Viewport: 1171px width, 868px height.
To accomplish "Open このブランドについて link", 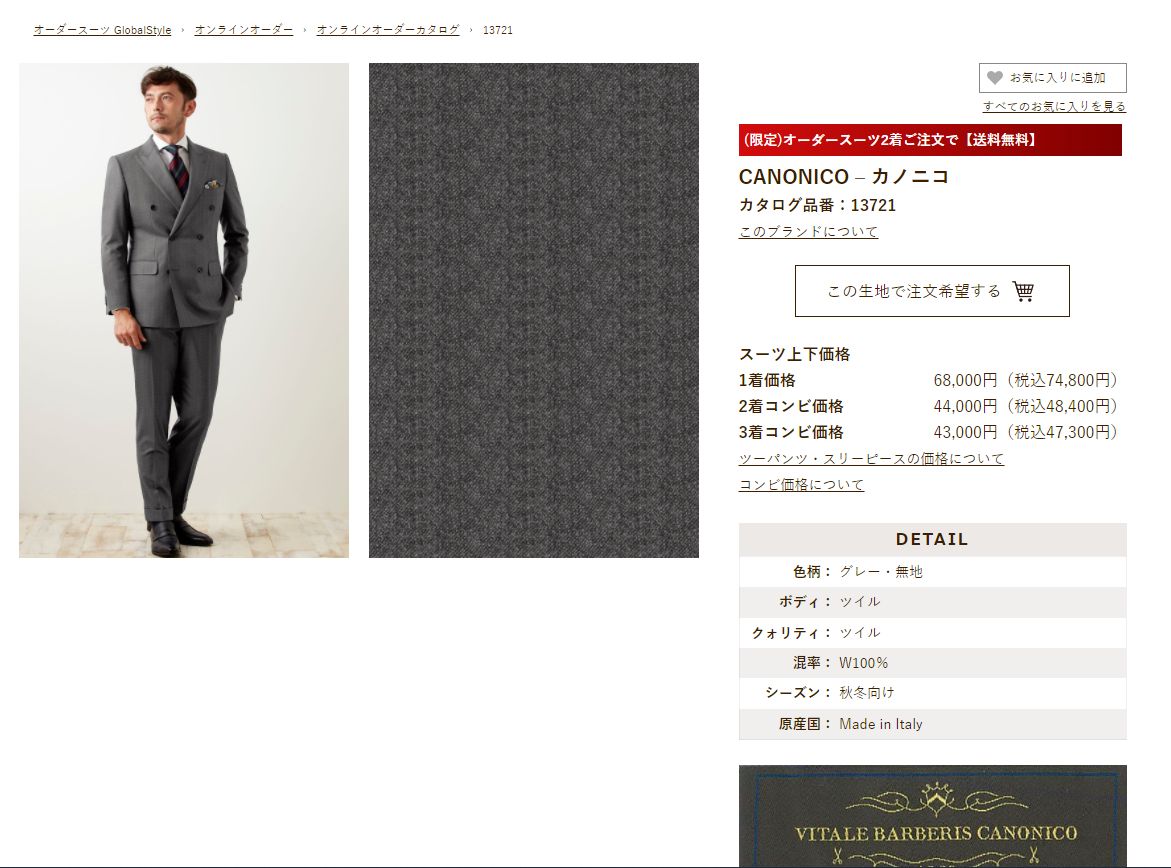I will coord(808,232).
